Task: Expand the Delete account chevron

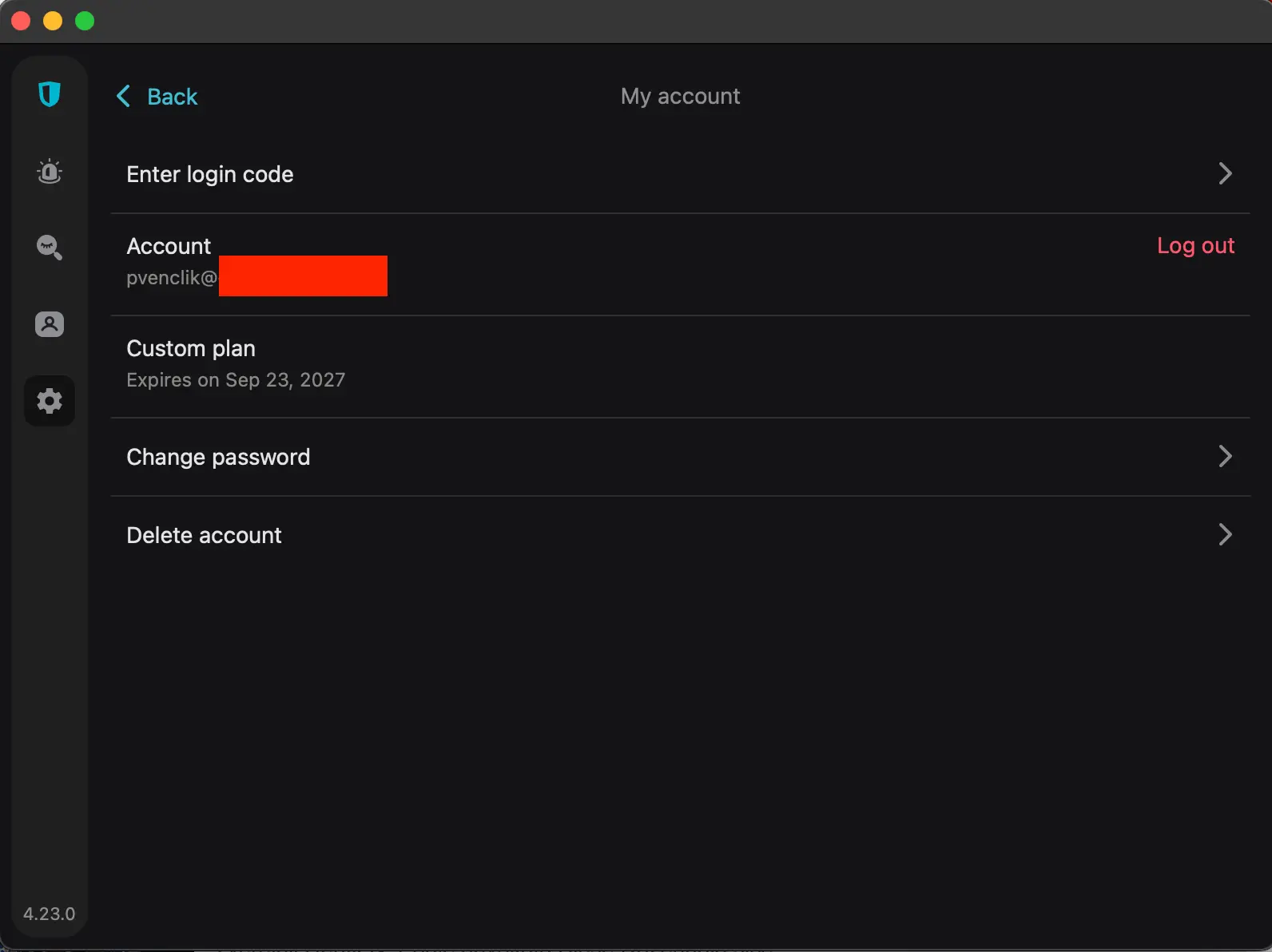Action: [x=1225, y=534]
